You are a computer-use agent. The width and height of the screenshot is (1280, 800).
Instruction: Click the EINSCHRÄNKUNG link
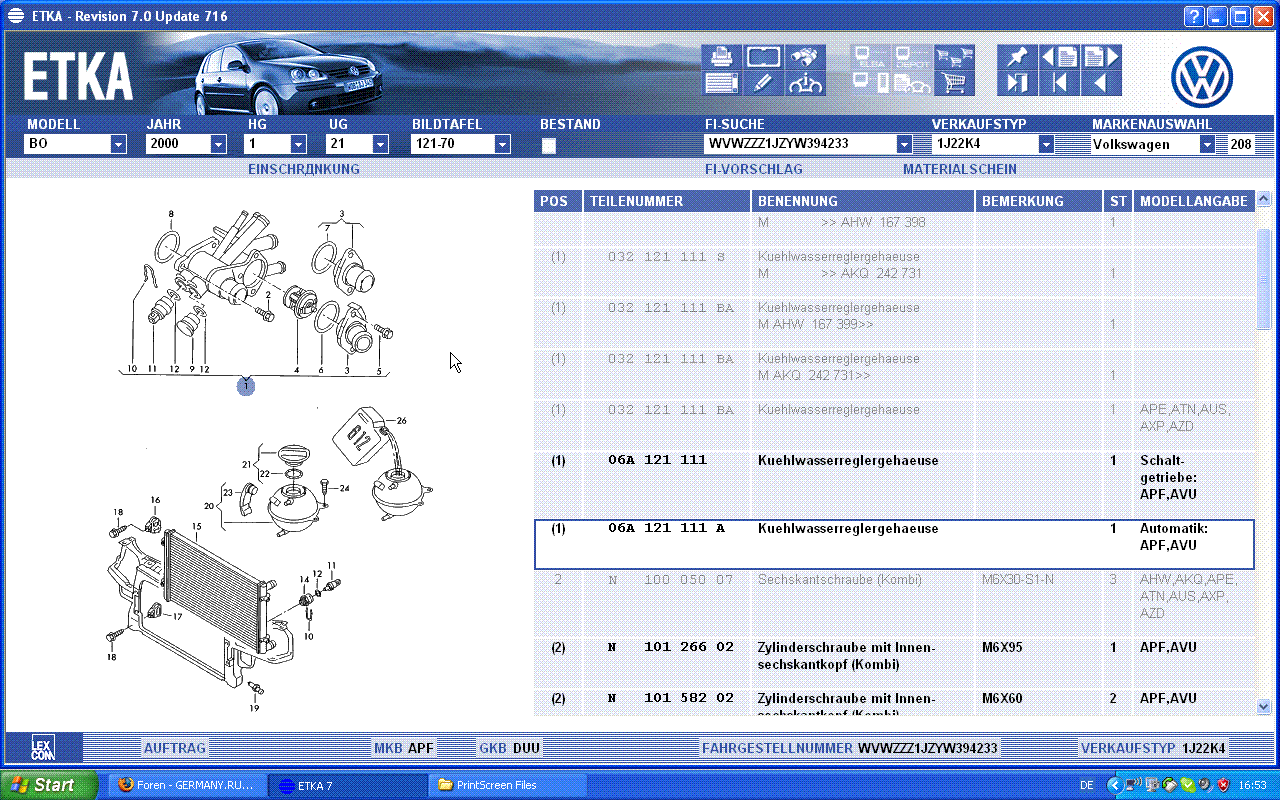coord(303,170)
